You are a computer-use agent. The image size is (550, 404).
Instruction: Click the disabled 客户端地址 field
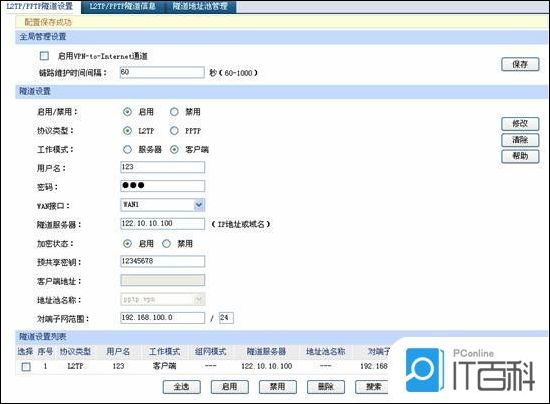pos(162,280)
